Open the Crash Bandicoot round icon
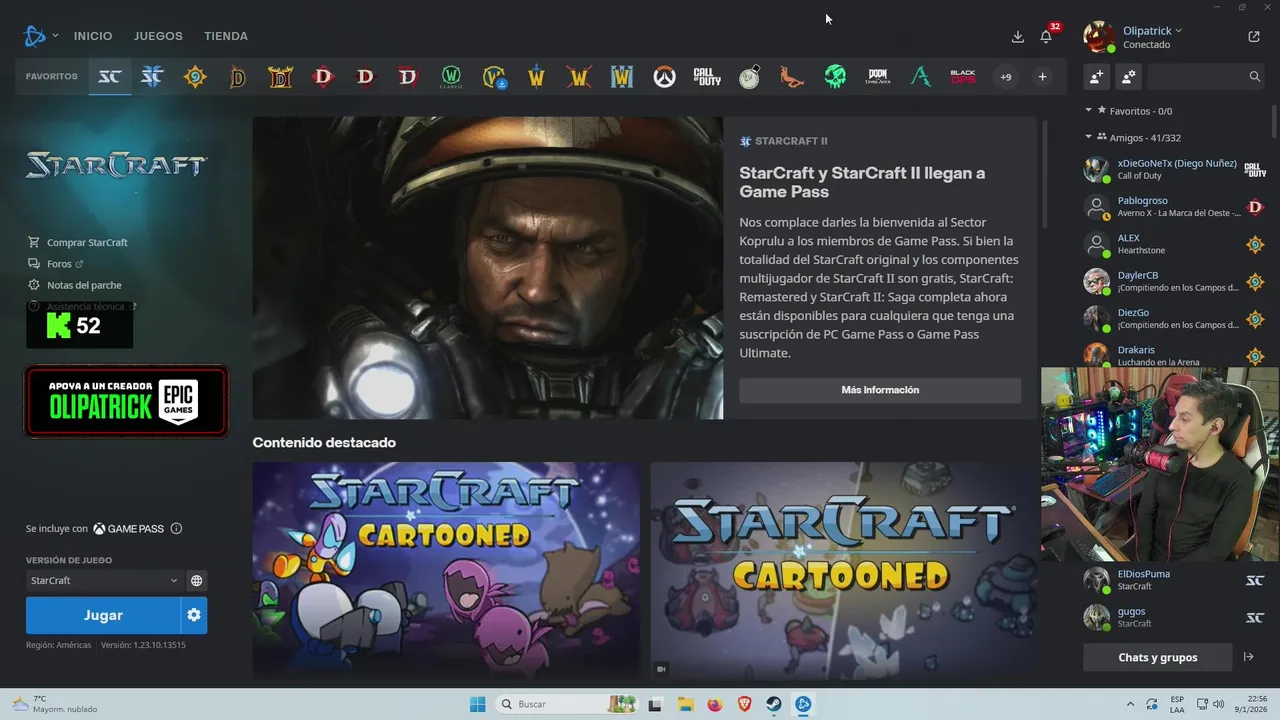 point(750,77)
